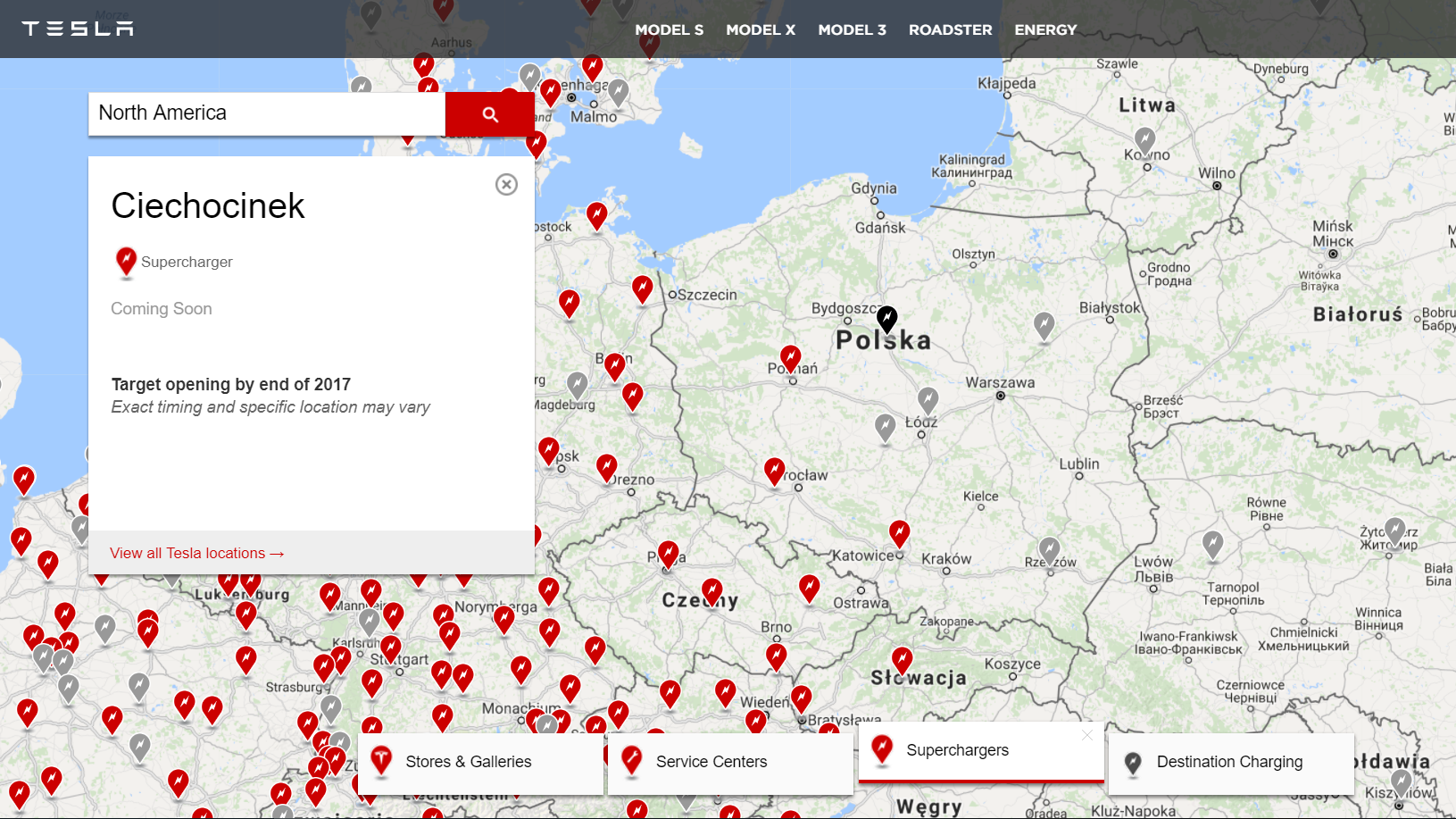Select gray pin at Rzeszów
Viewport: 1456px width, 819px height.
(1049, 551)
